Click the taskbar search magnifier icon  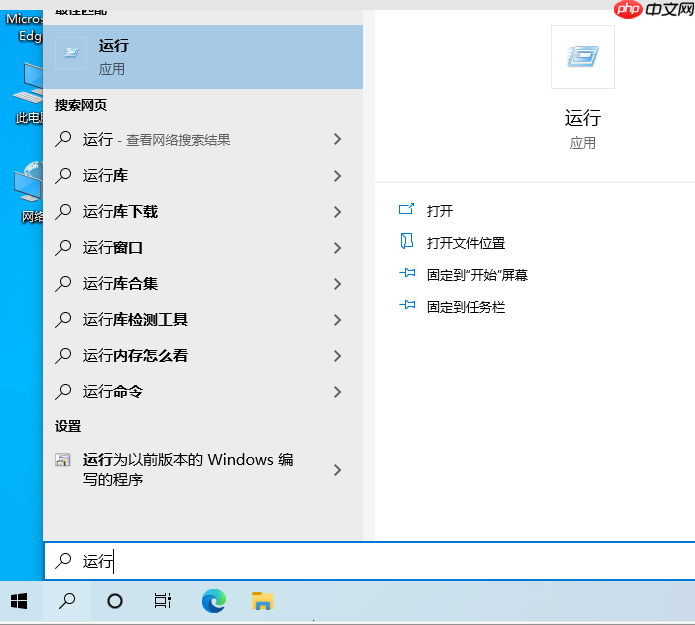[67, 602]
